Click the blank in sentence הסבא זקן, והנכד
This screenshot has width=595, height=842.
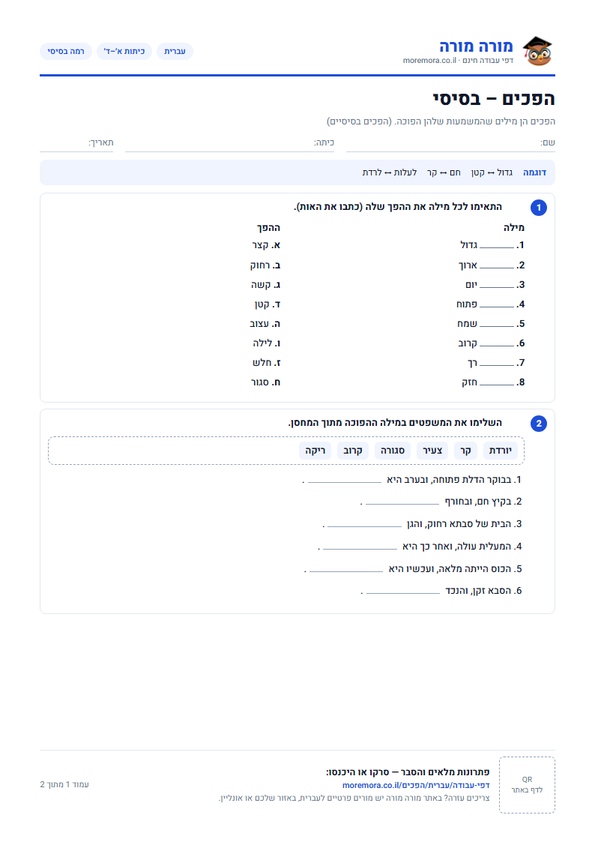point(403,592)
